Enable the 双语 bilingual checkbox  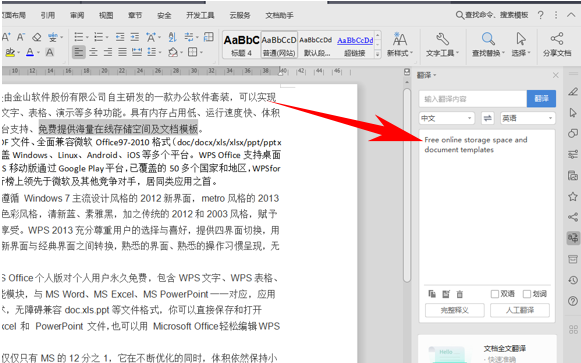(495, 294)
